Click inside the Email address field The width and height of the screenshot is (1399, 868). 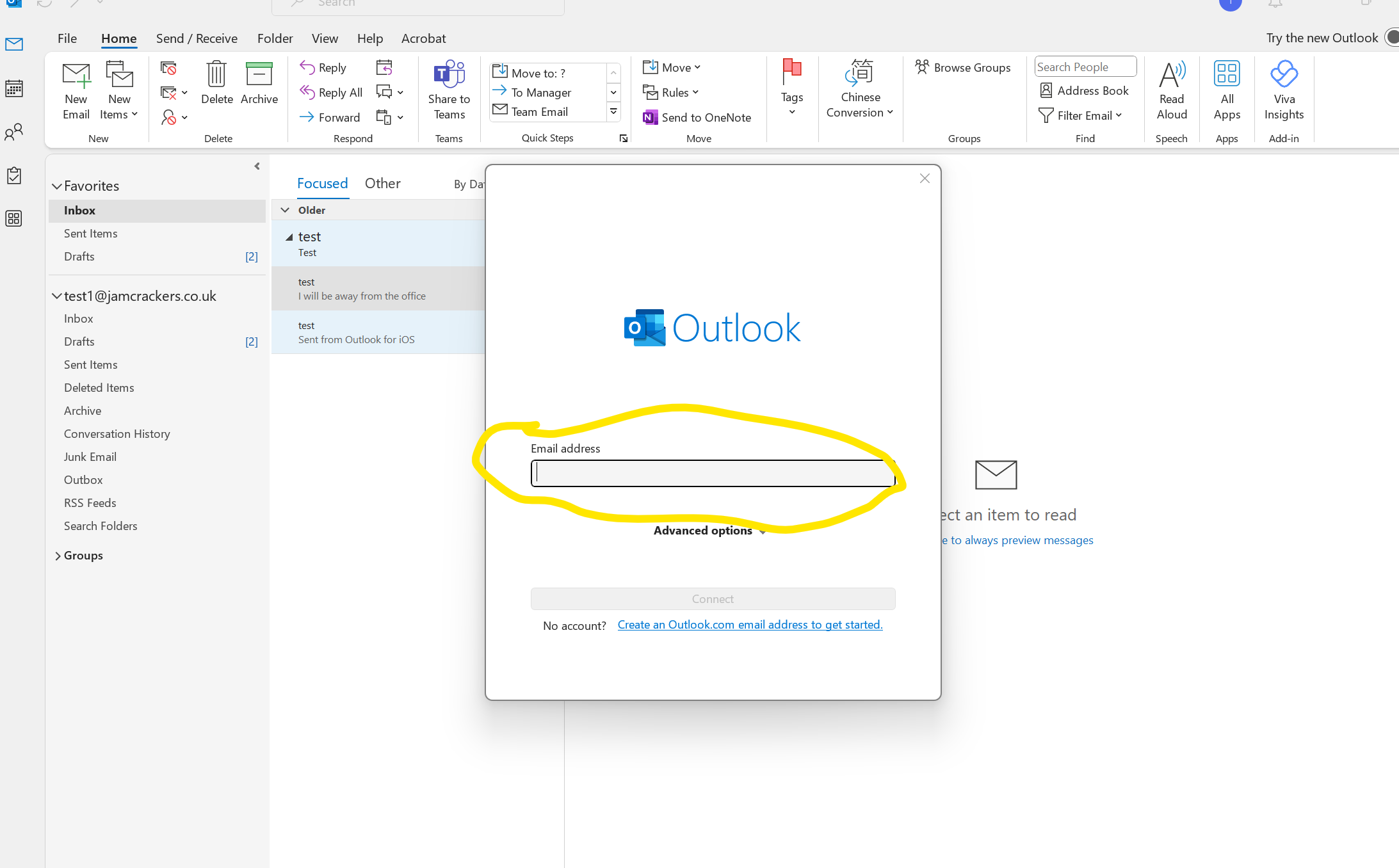tap(712, 473)
